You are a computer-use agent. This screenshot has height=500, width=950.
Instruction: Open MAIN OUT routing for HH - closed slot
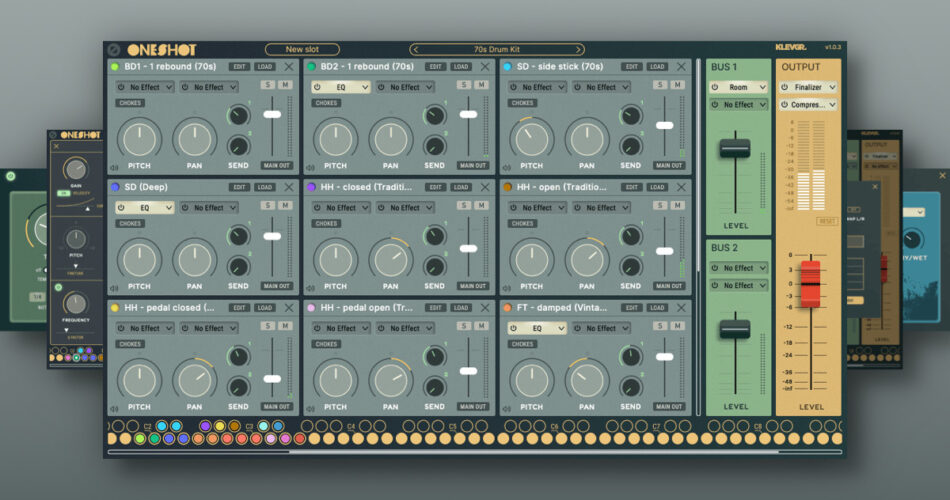pos(474,286)
